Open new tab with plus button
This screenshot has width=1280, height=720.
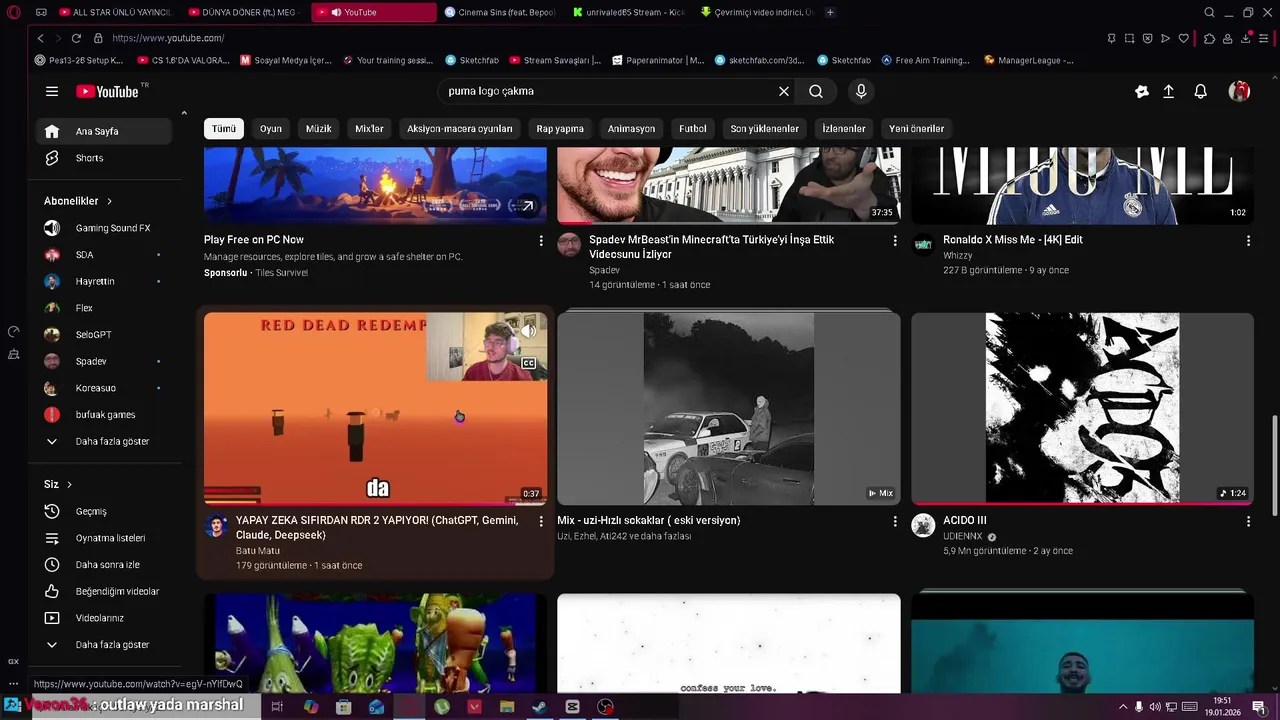tap(830, 12)
